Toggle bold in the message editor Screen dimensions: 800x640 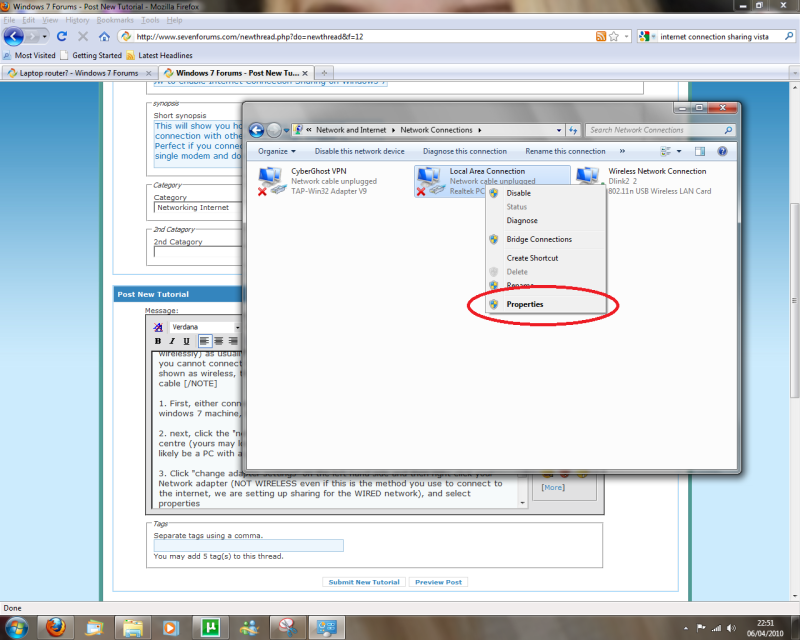158,341
